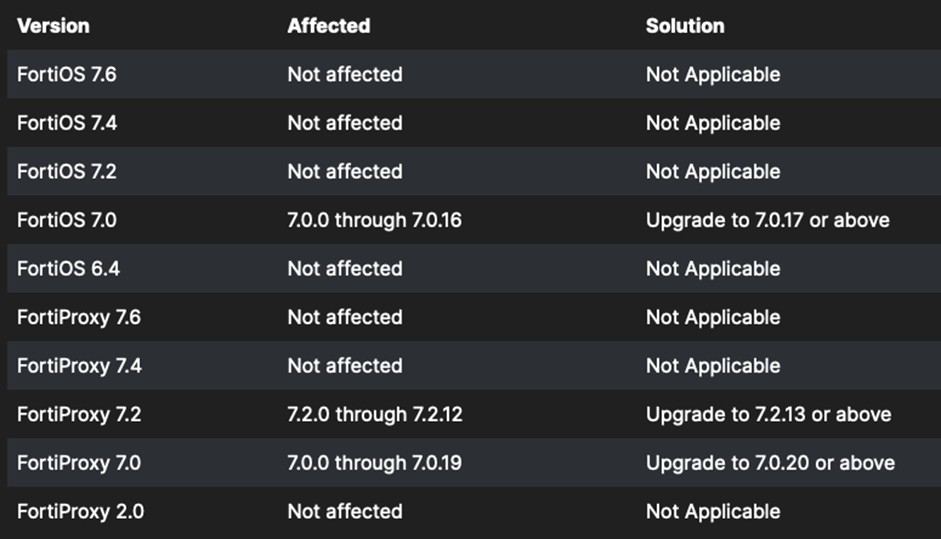Click the FortiProxy 7.0 row label
Image resolution: width=941 pixels, height=539 pixels.
pos(79,463)
